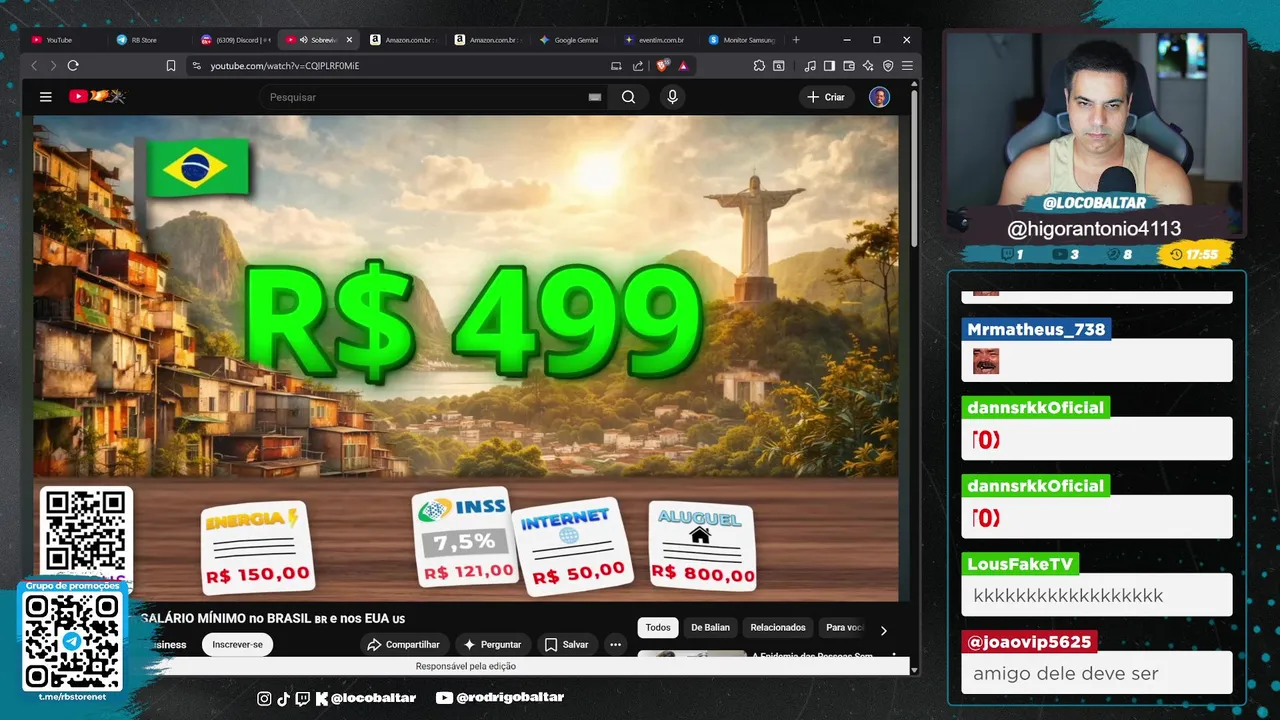
Task: Switch to the Monitor Samsung tab
Action: 742,40
